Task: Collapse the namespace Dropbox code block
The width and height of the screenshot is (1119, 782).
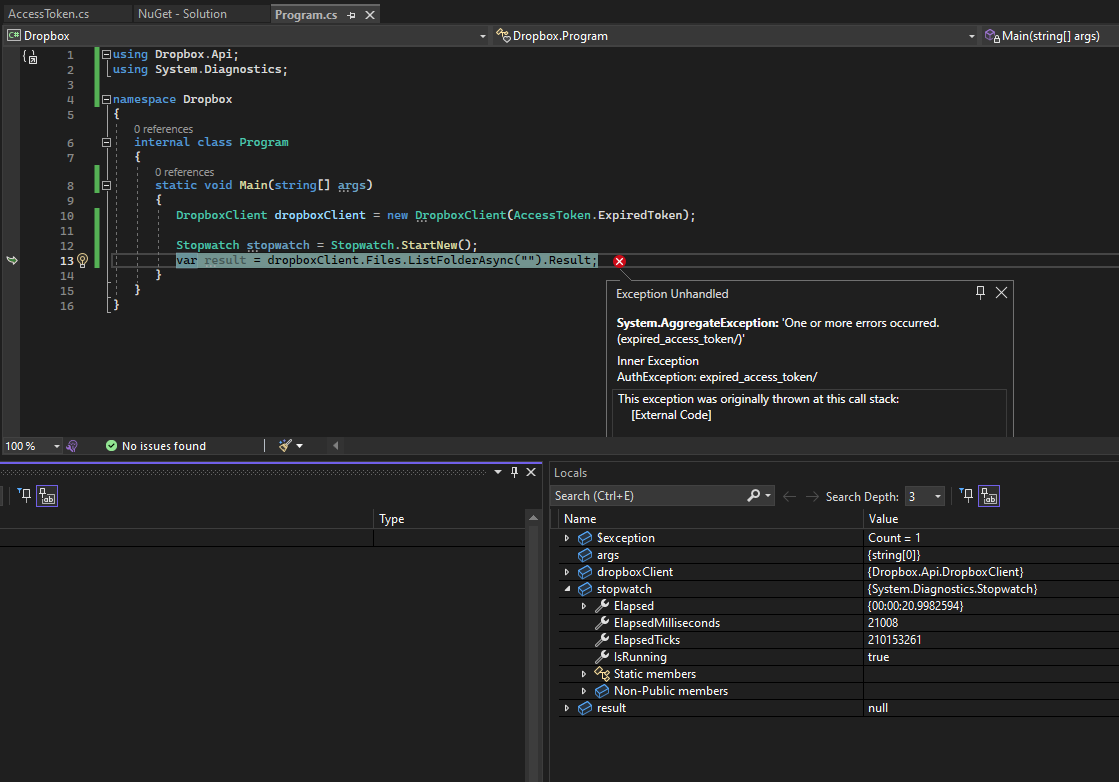Action: tap(106, 100)
